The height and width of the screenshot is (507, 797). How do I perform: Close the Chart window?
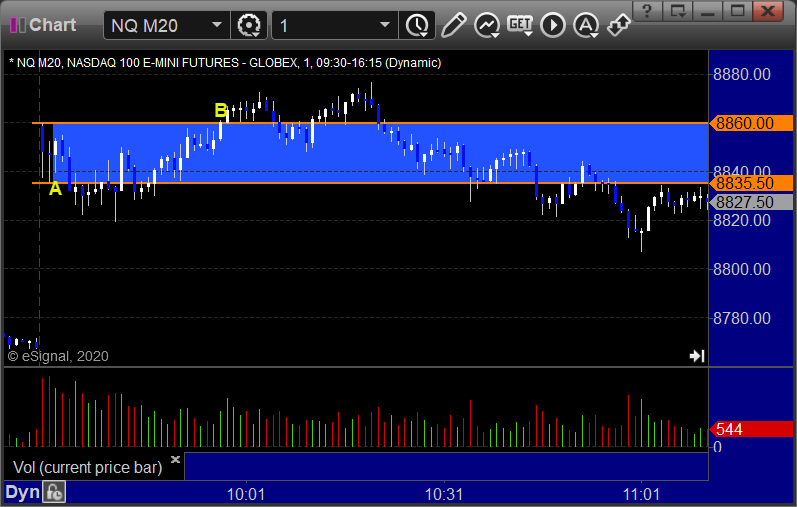(768, 11)
